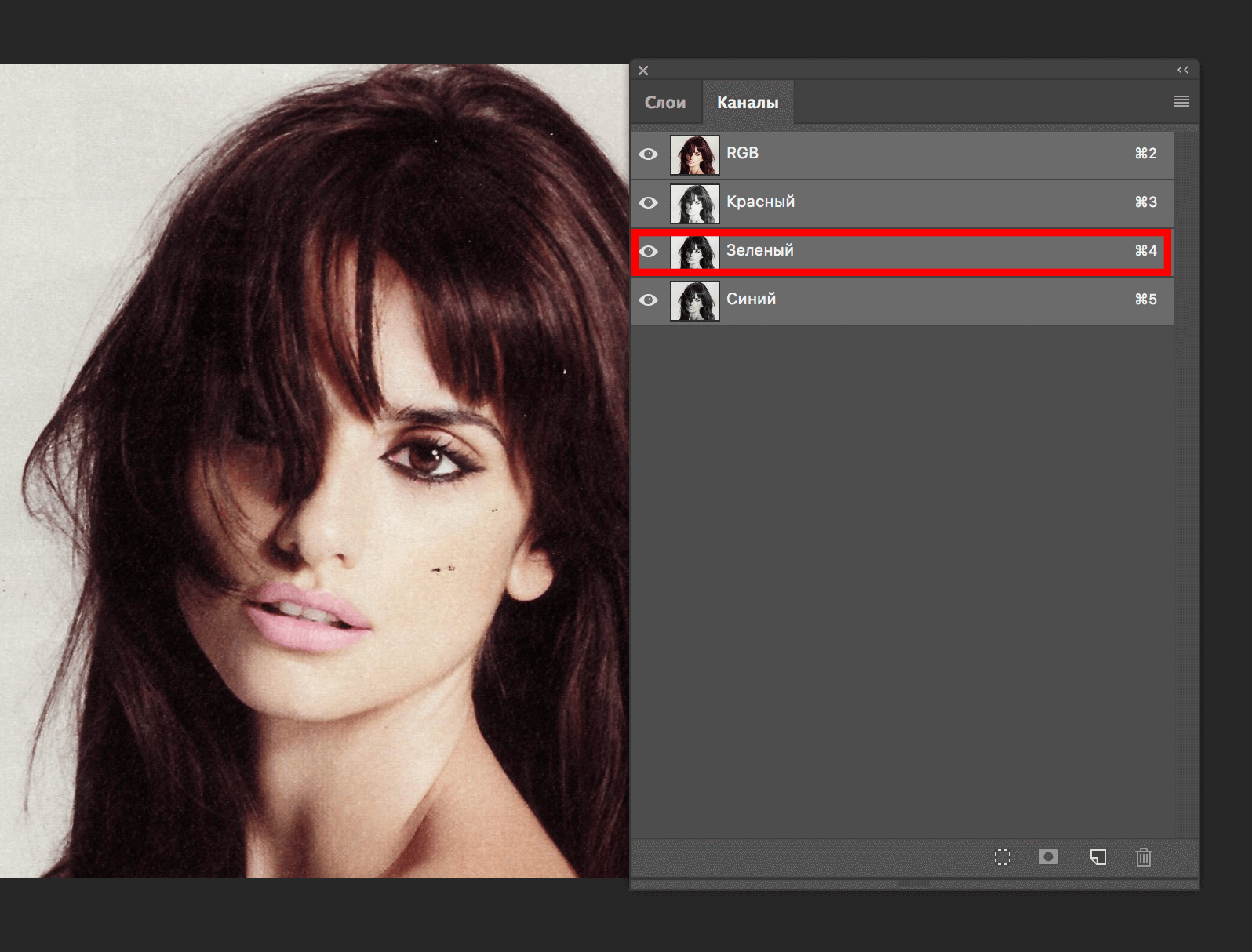Image resolution: width=1252 pixels, height=952 pixels.
Task: Toggle visibility of Красный channel
Action: point(649,203)
